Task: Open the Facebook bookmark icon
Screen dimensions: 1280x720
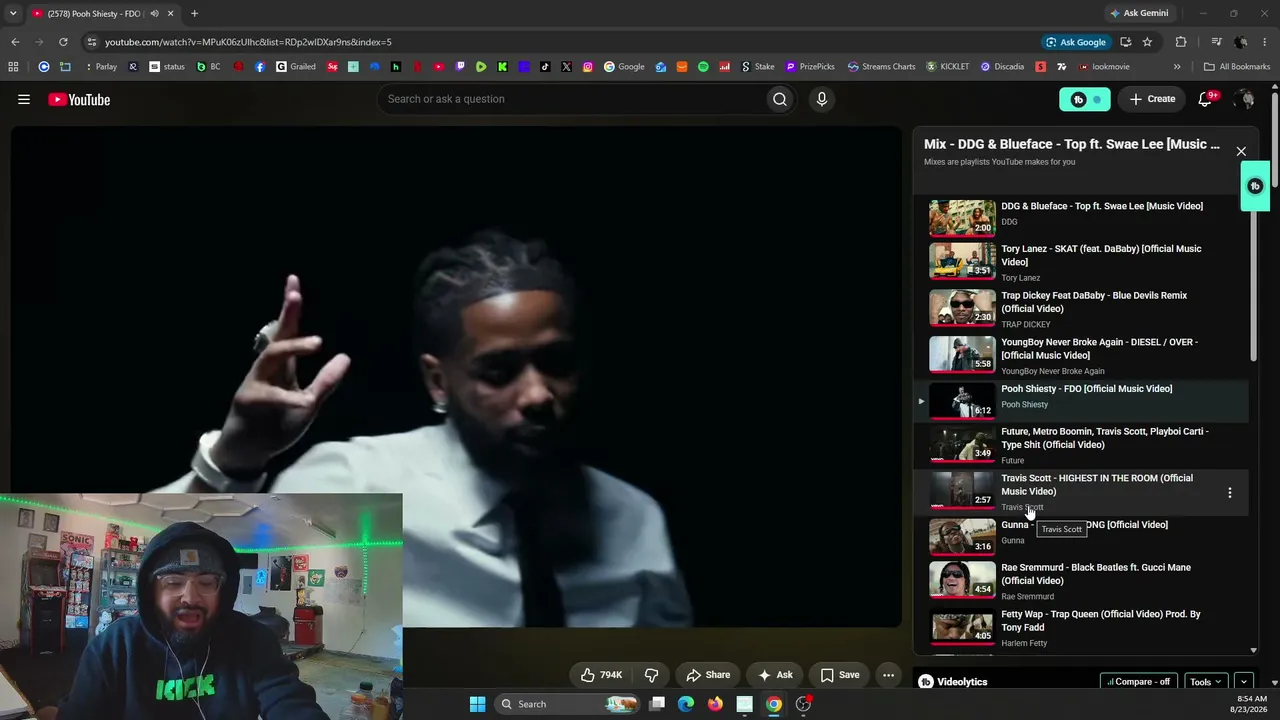Action: pos(260,67)
